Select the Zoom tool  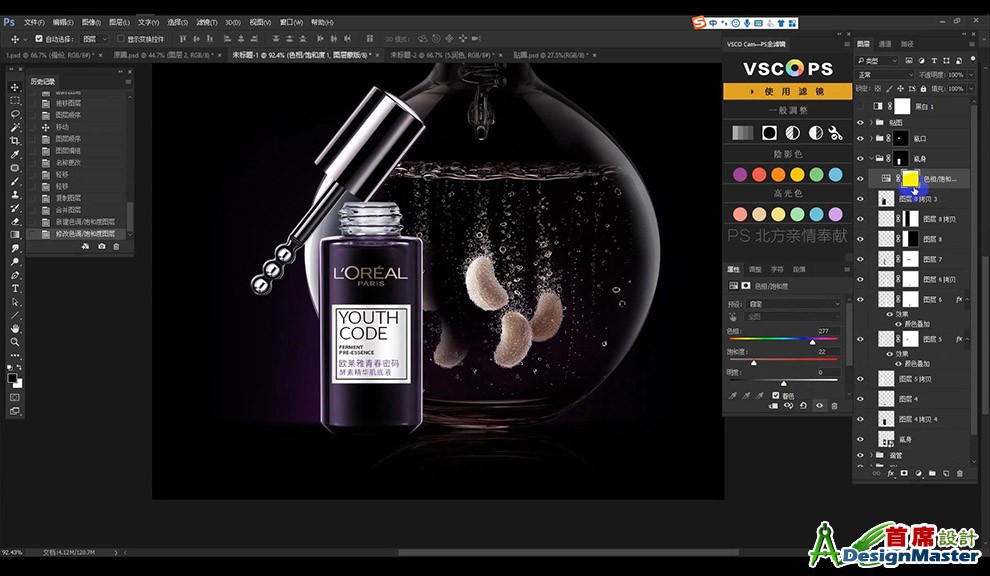(15, 342)
